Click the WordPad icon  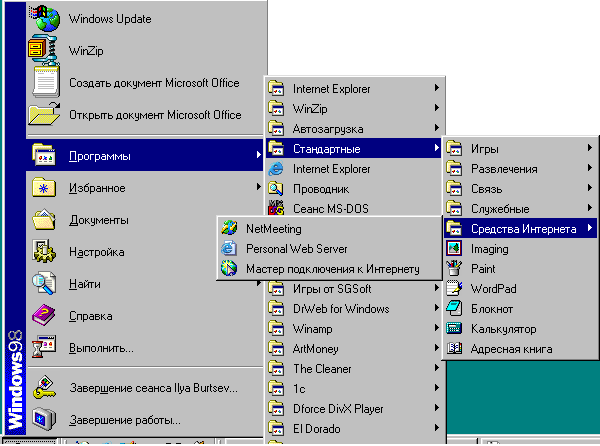pyautogui.click(x=455, y=288)
